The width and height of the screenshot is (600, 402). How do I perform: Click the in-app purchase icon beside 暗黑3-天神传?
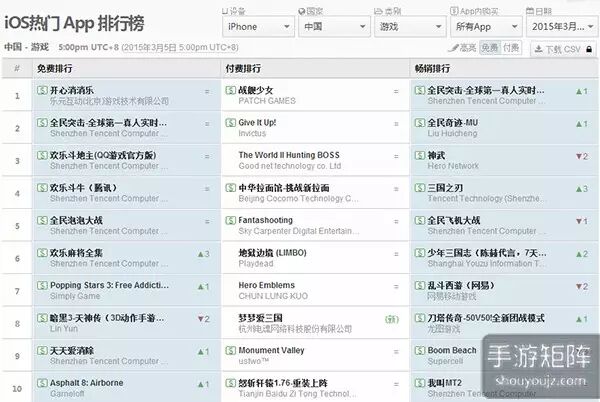[x=42, y=318]
